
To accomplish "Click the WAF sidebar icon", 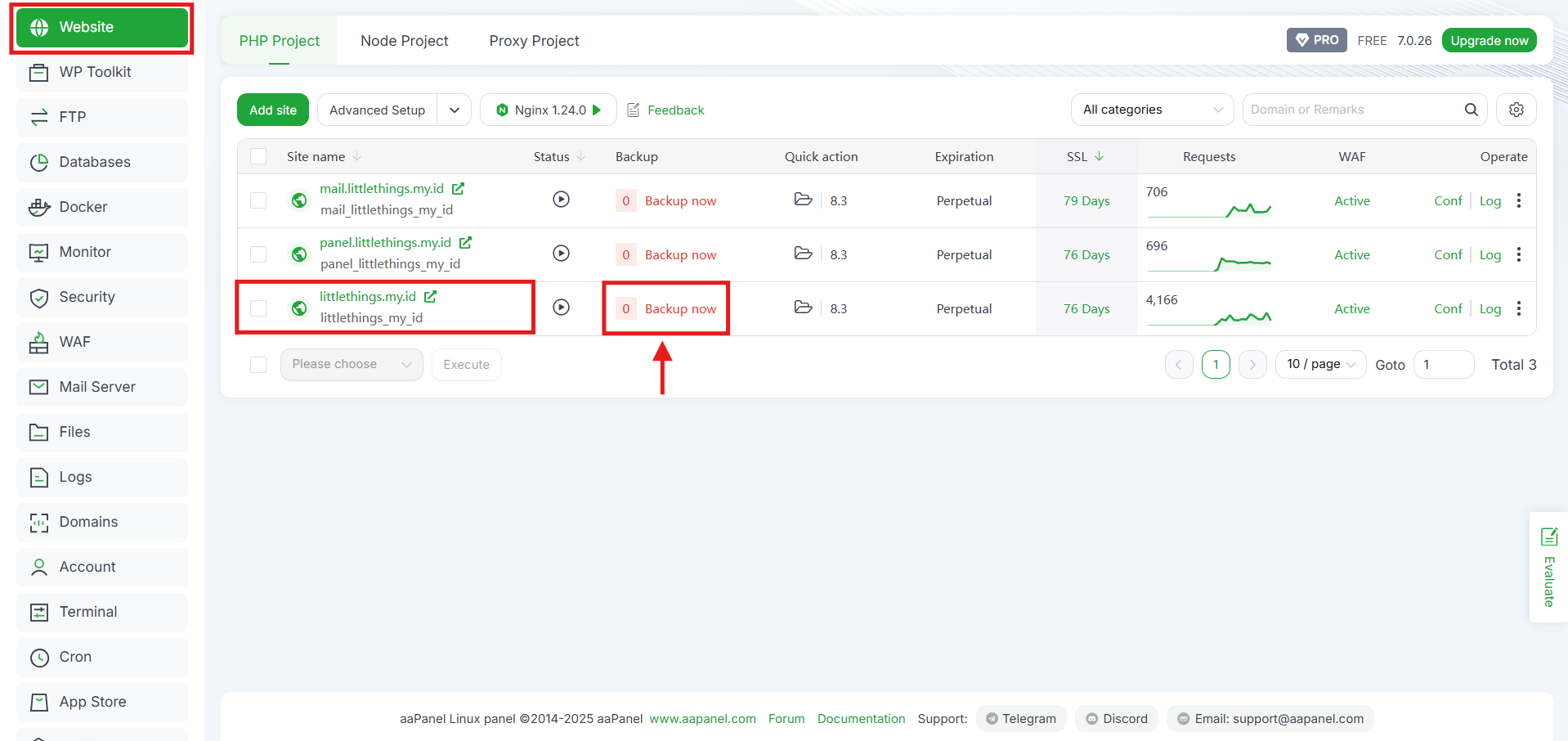I will pos(39,343).
